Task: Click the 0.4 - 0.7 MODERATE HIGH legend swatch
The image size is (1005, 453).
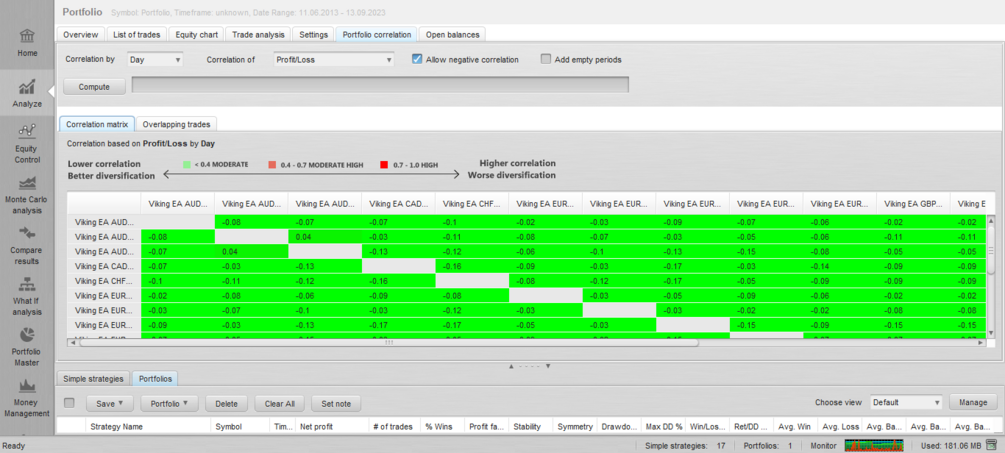Action: (272, 165)
